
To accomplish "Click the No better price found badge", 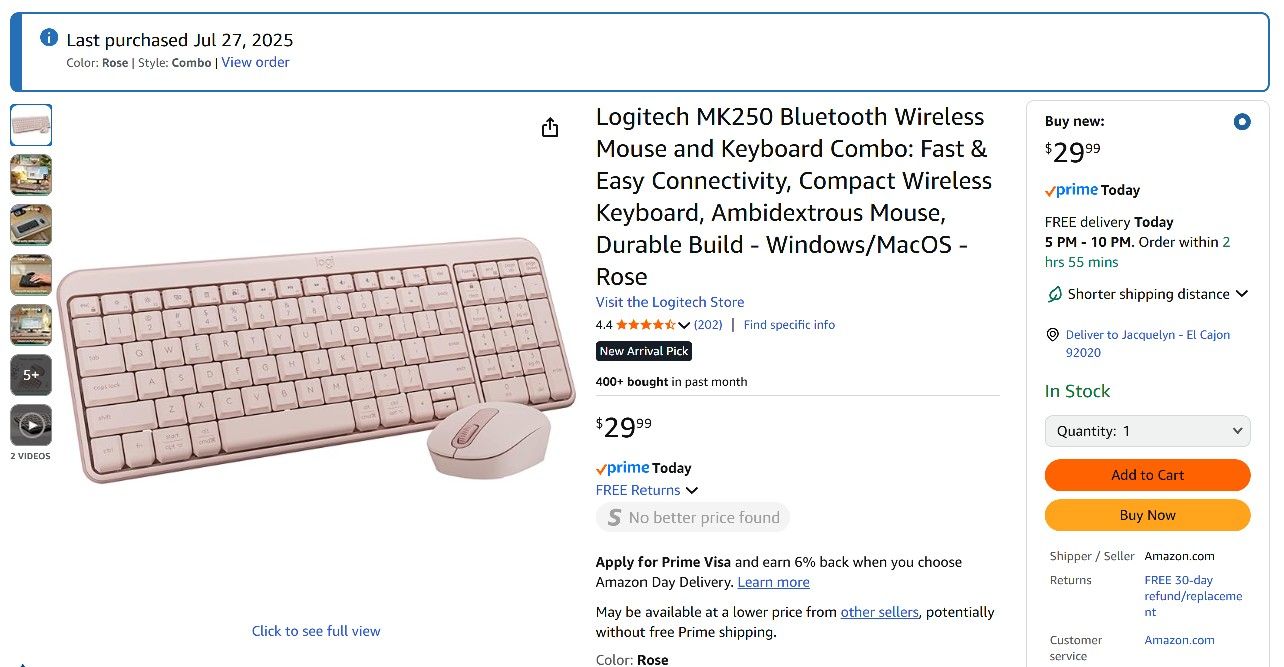I will click(693, 517).
